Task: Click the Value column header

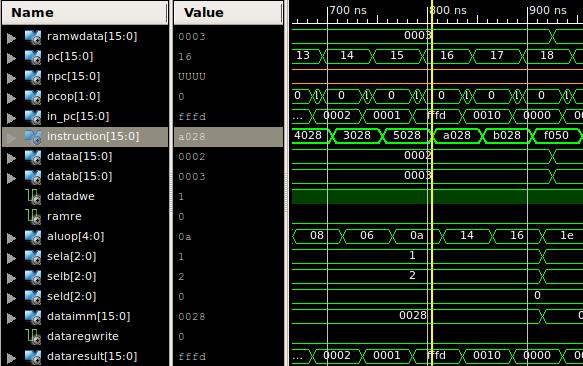Action: 228,13
